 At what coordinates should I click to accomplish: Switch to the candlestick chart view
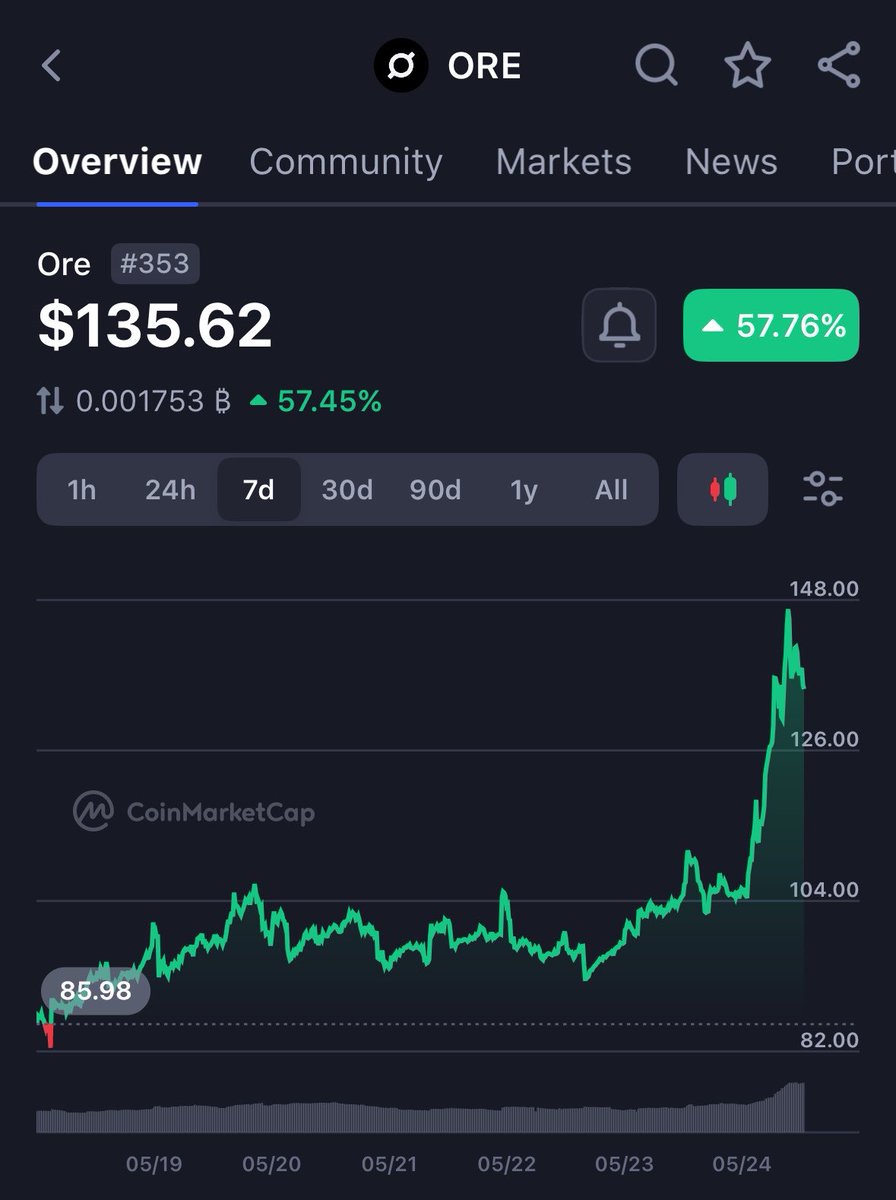pos(722,489)
